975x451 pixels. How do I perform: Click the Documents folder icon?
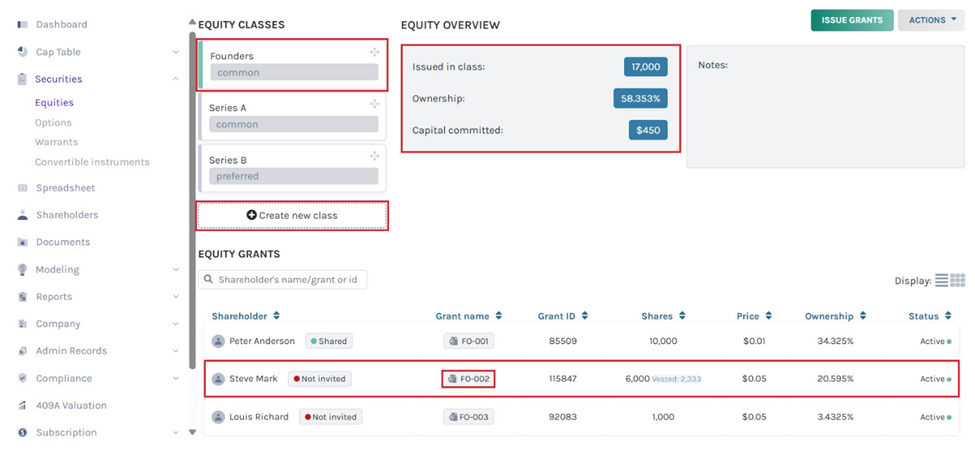pyautogui.click(x=23, y=242)
